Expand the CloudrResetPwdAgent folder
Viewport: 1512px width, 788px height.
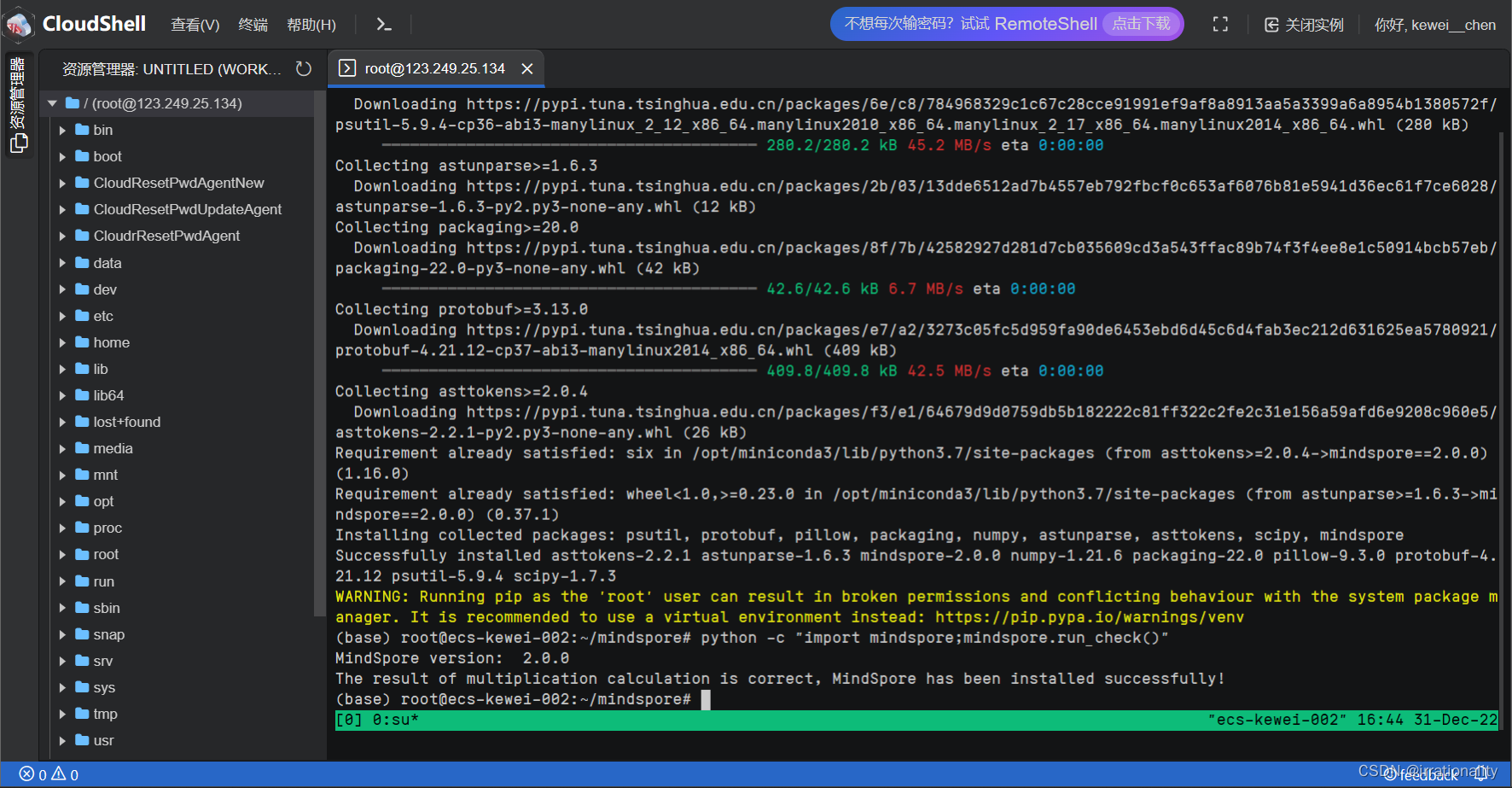tap(62, 236)
